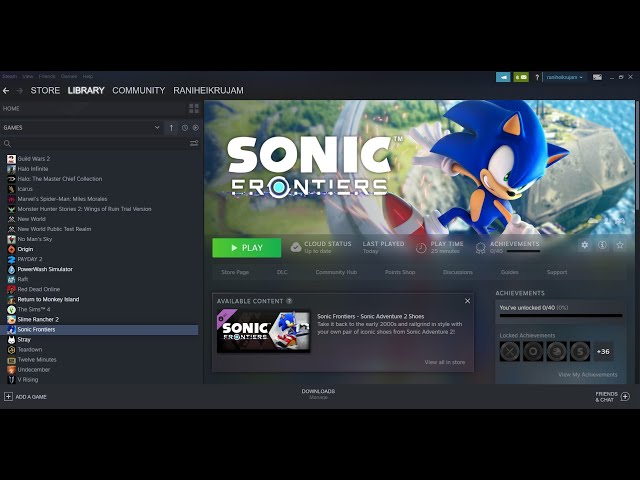Click the achievements unlocked progress bar

561,316
